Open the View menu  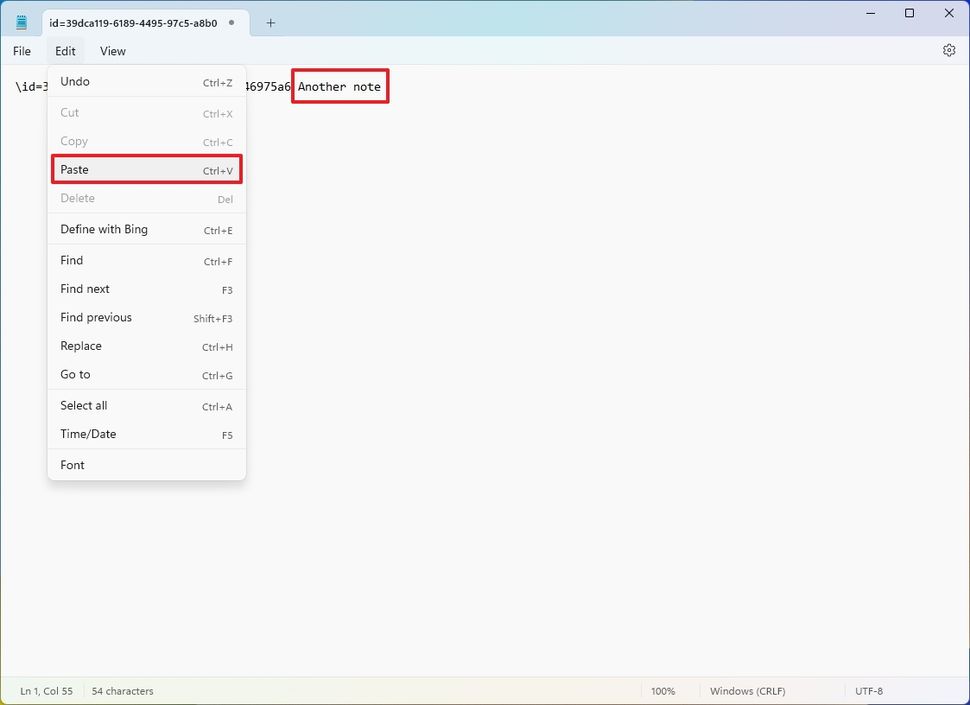[112, 50]
